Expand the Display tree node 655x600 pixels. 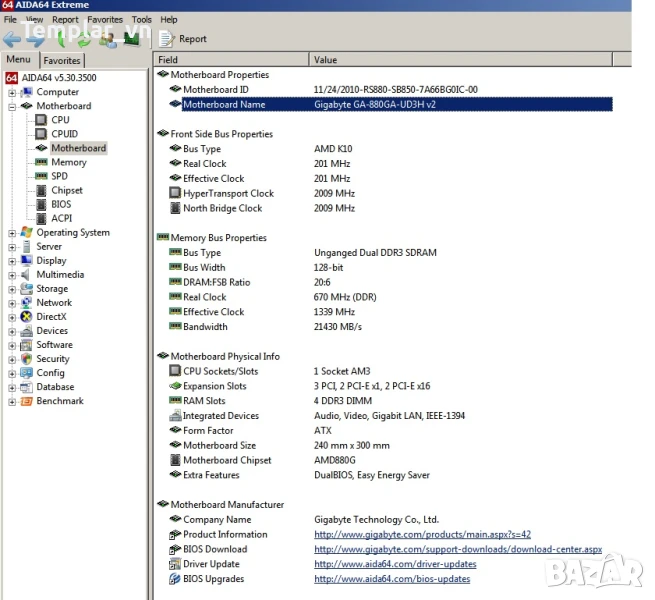point(12,261)
